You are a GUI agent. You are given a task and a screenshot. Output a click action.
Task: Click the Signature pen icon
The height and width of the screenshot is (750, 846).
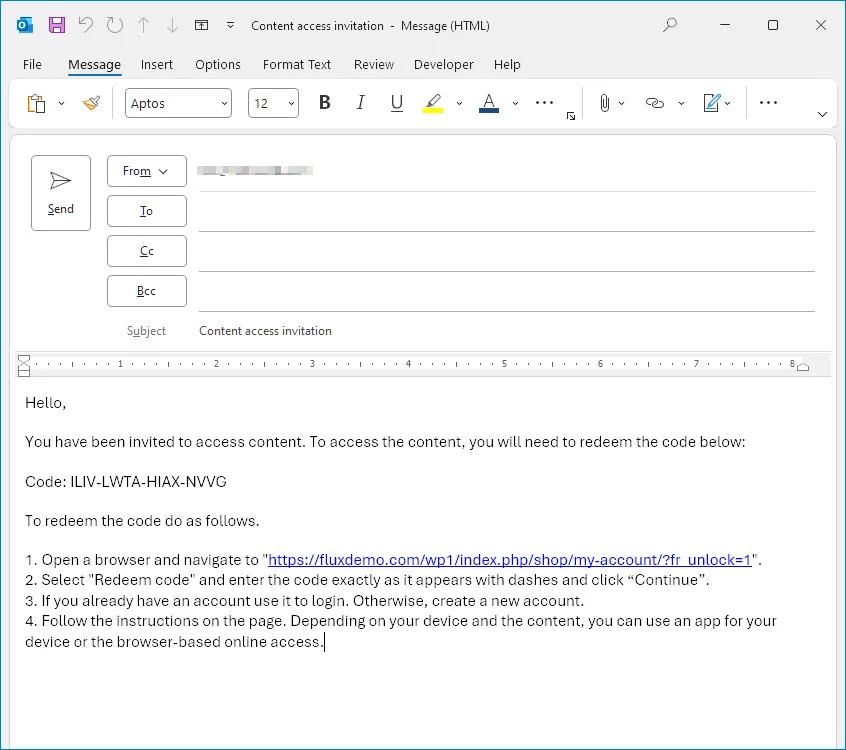click(712, 103)
